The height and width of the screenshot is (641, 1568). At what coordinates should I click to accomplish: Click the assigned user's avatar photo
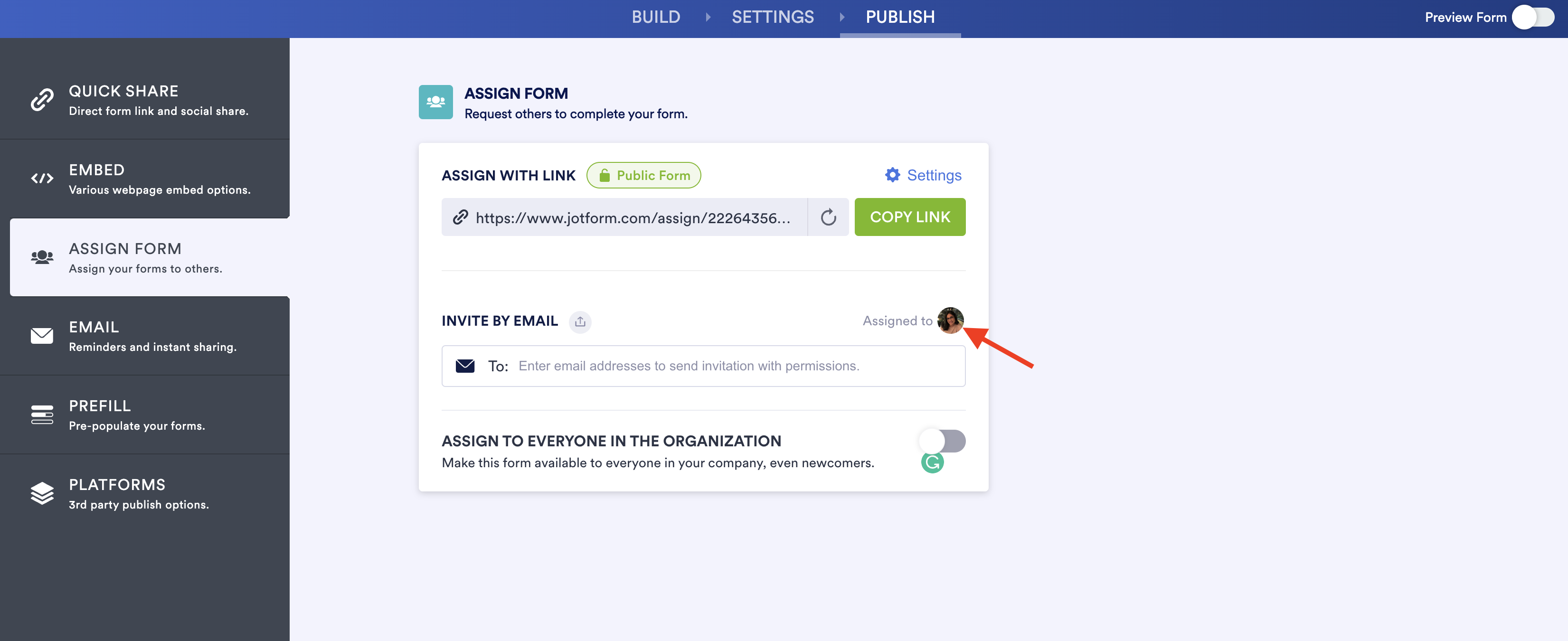(950, 320)
